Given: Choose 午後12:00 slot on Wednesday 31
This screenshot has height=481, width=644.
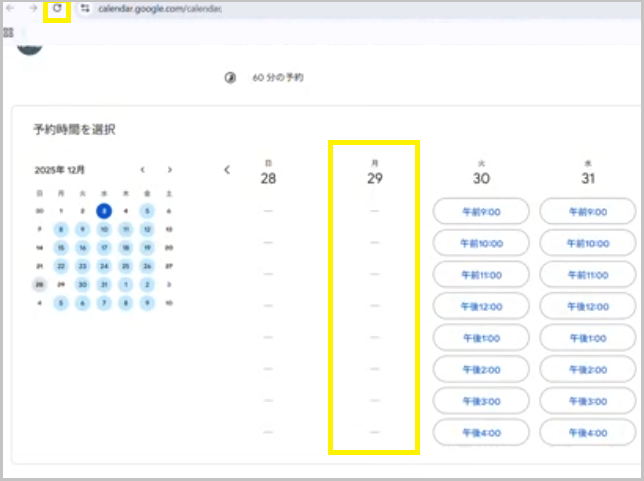Looking at the screenshot, I should (x=588, y=306).
